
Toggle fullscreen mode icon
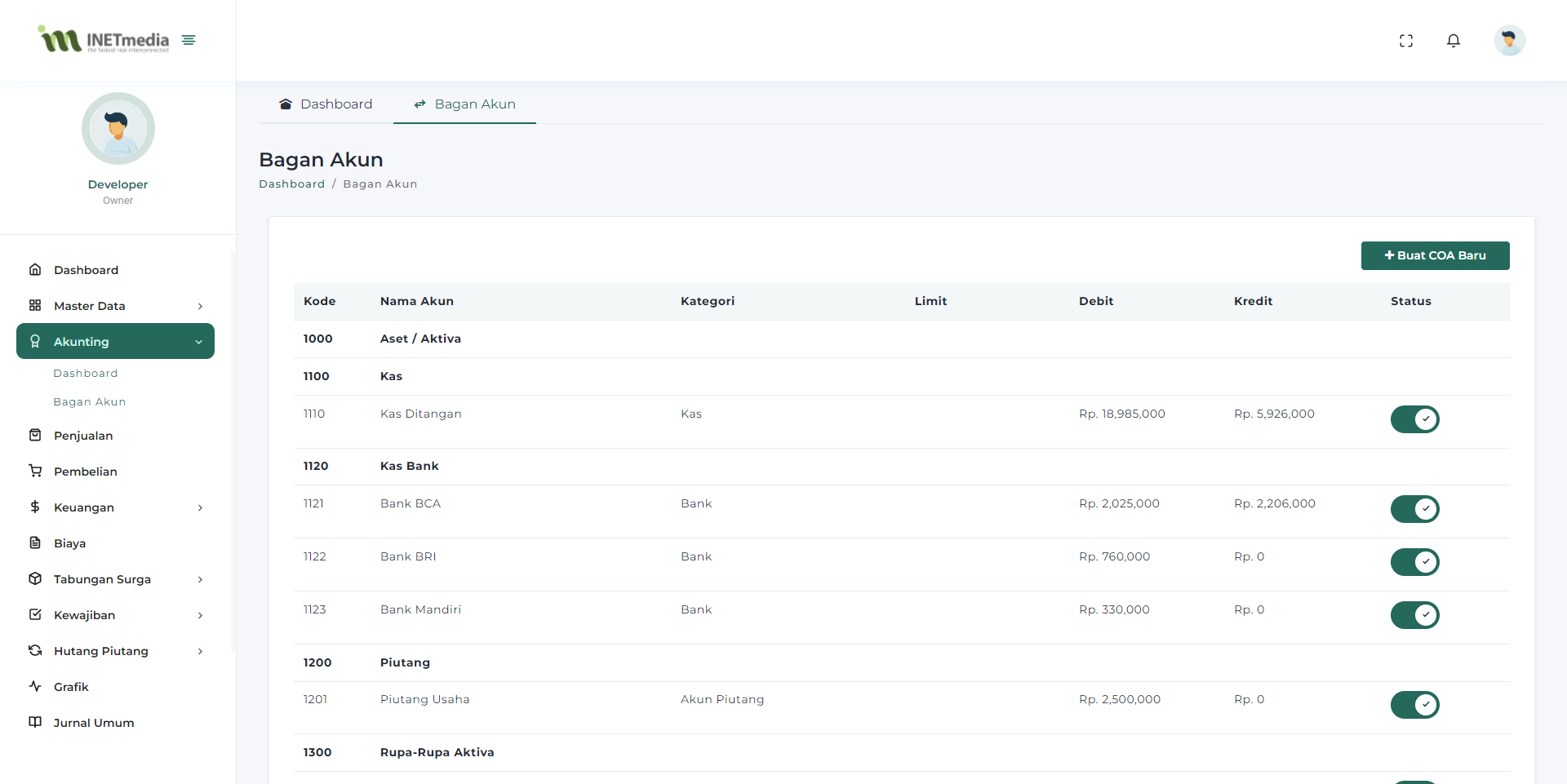click(1405, 41)
